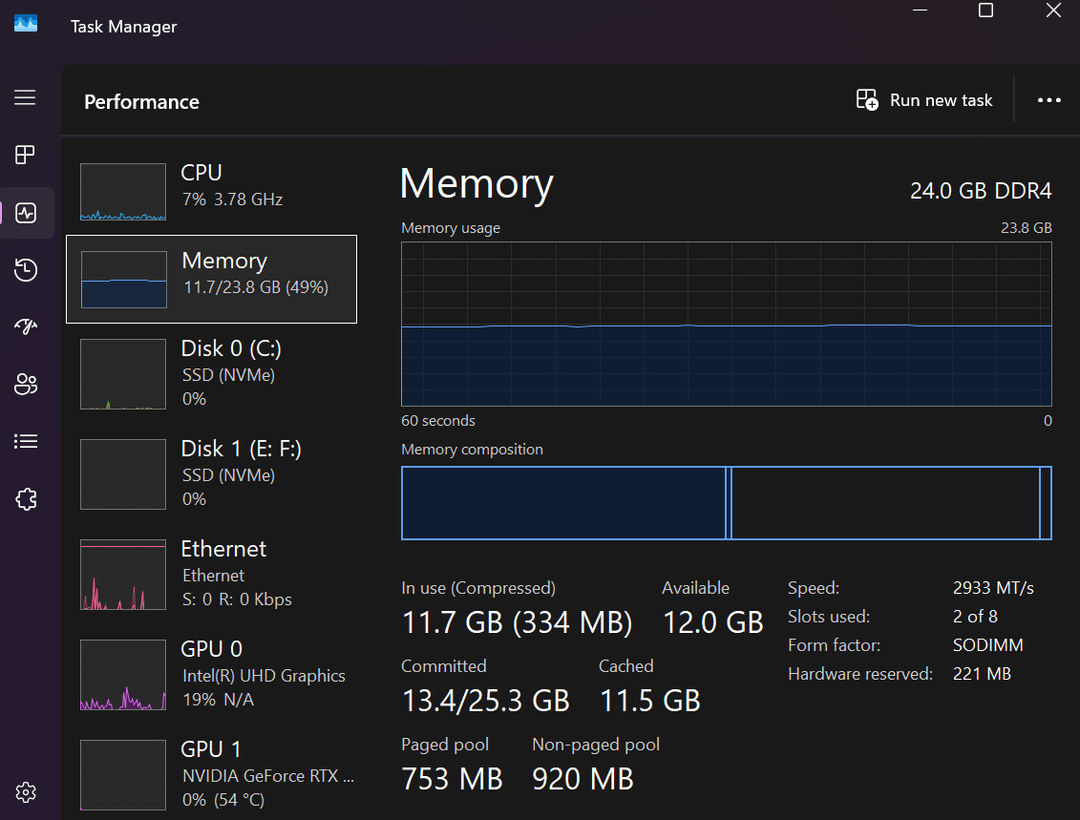Open Services page puzzle icon
This screenshot has width=1080, height=820.
pyautogui.click(x=26, y=499)
